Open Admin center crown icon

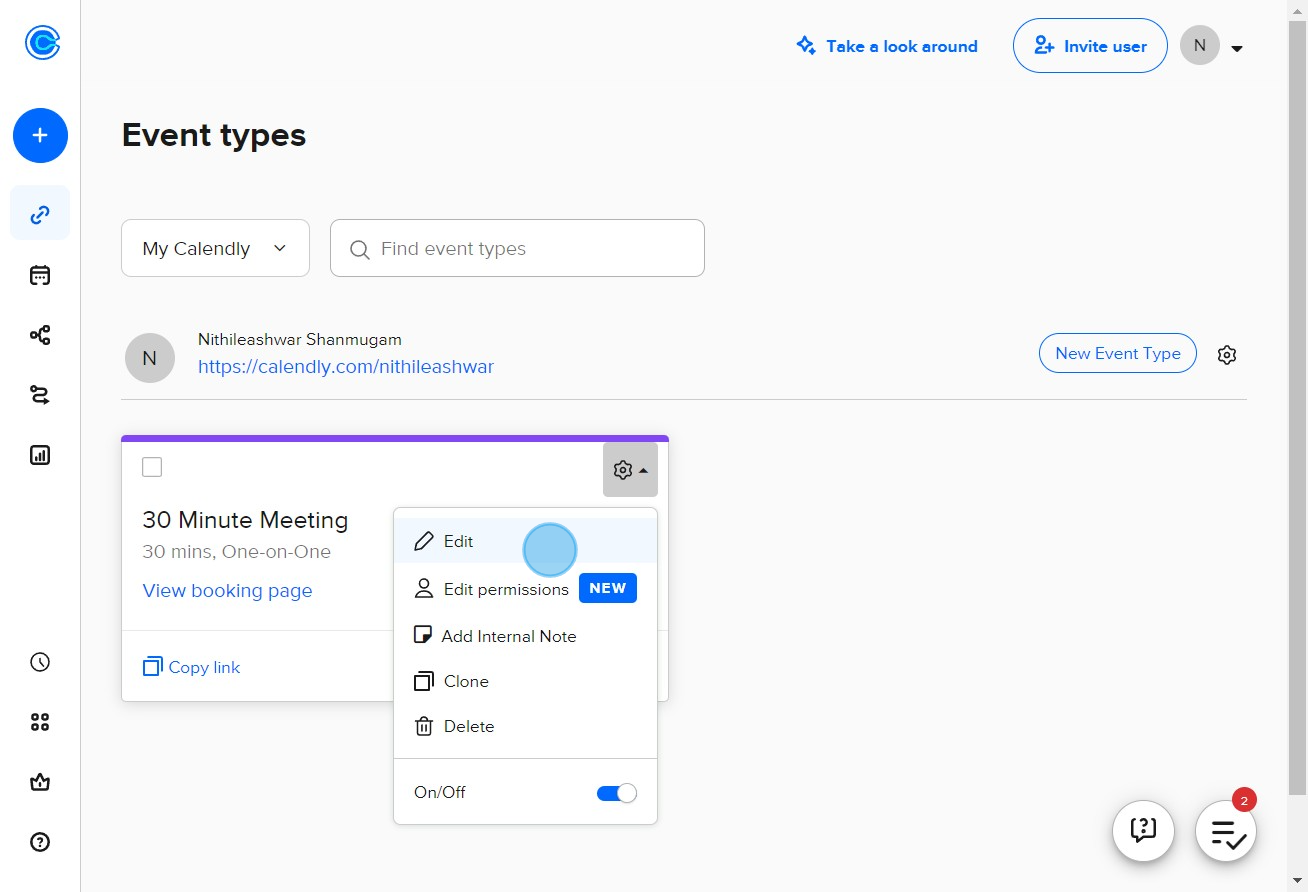[x=40, y=782]
